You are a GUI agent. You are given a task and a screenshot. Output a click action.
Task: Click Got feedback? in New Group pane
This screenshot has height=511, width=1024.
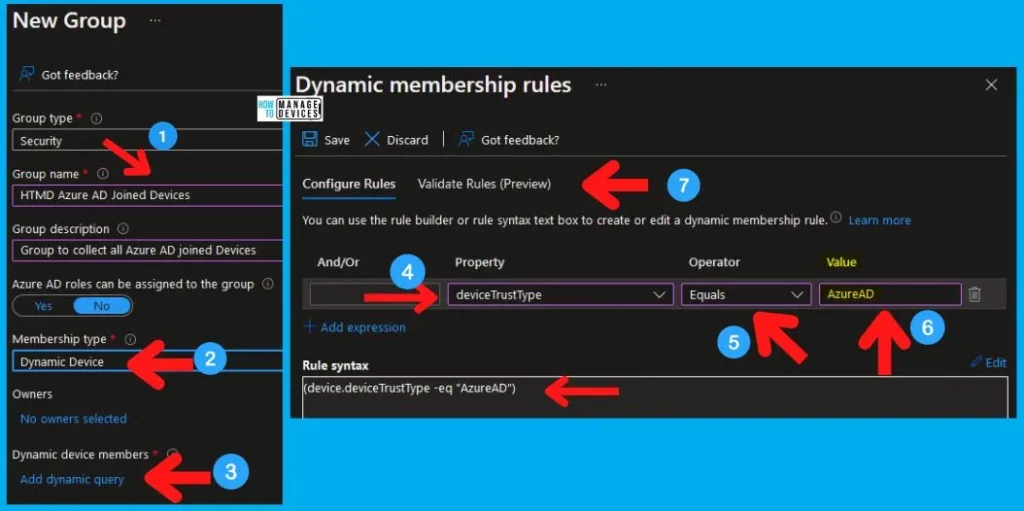80,74
